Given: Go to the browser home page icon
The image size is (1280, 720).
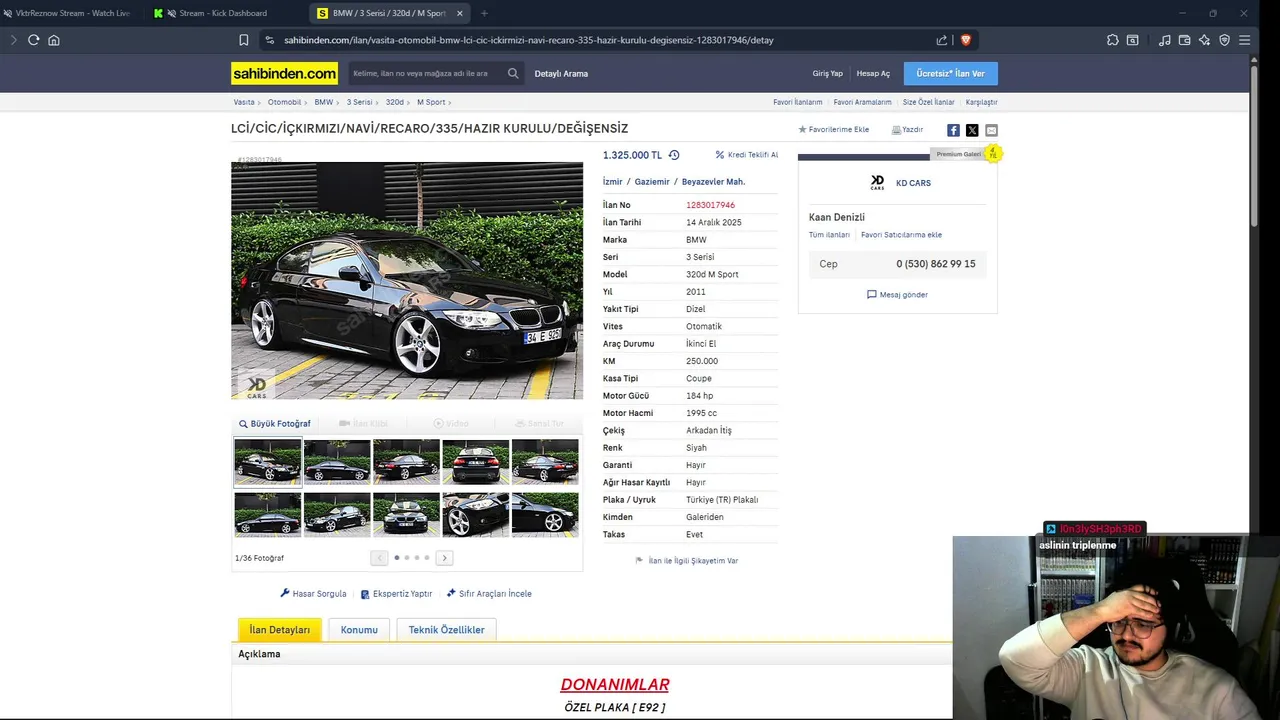Looking at the screenshot, I should [54, 40].
